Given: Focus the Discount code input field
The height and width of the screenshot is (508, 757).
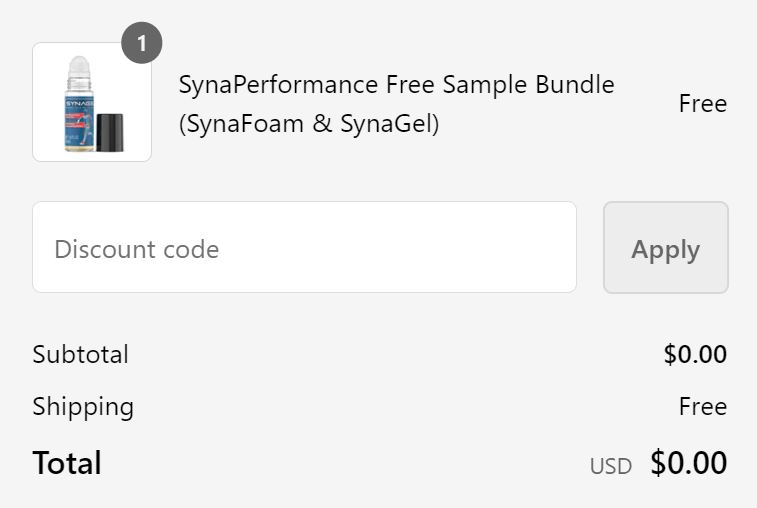Looking at the screenshot, I should click(x=304, y=247).
